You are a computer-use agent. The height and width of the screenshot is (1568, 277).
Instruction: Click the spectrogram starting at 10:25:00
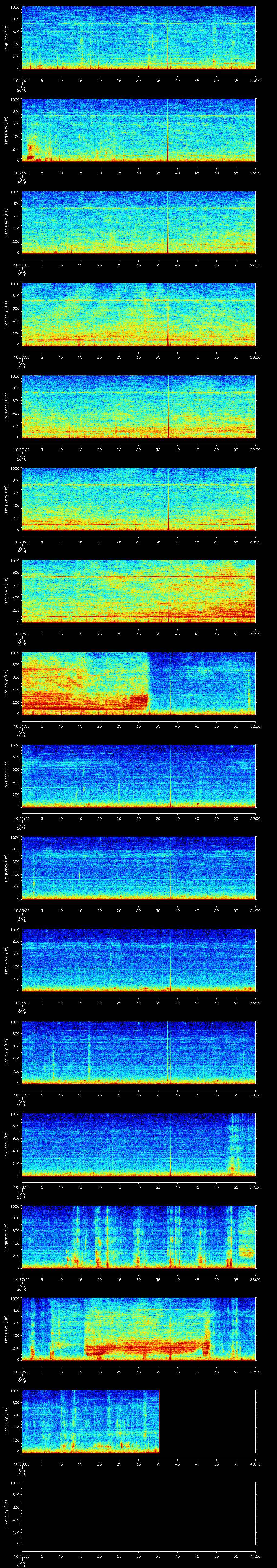tap(138, 130)
